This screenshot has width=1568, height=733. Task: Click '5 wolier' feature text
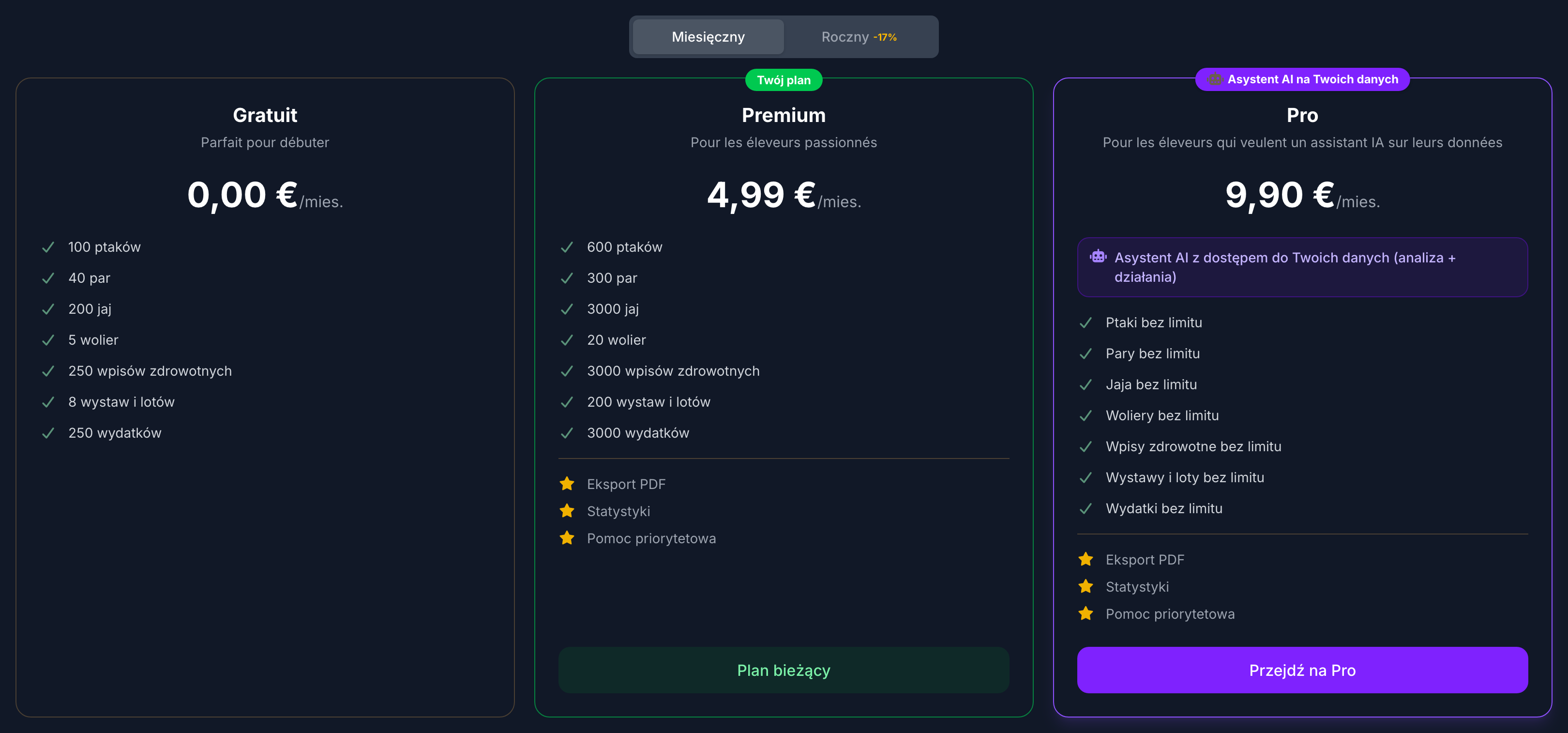click(x=93, y=340)
